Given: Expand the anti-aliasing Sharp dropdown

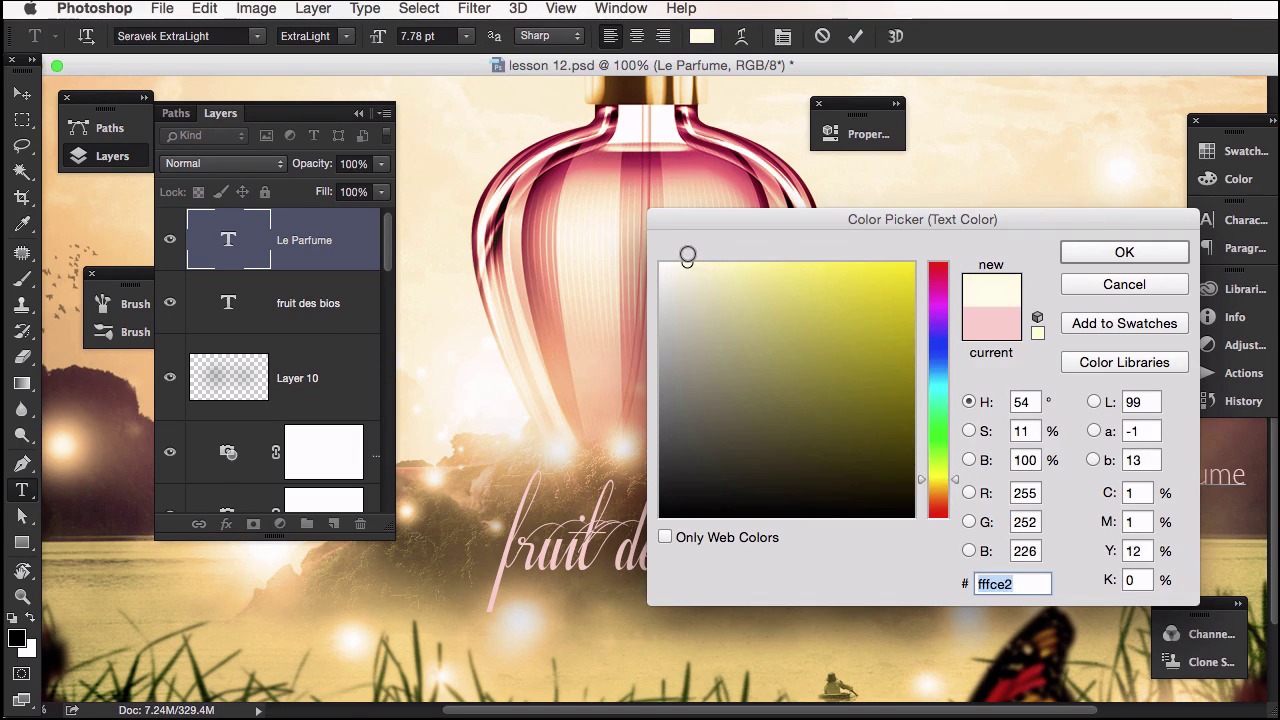Looking at the screenshot, I should [549, 36].
